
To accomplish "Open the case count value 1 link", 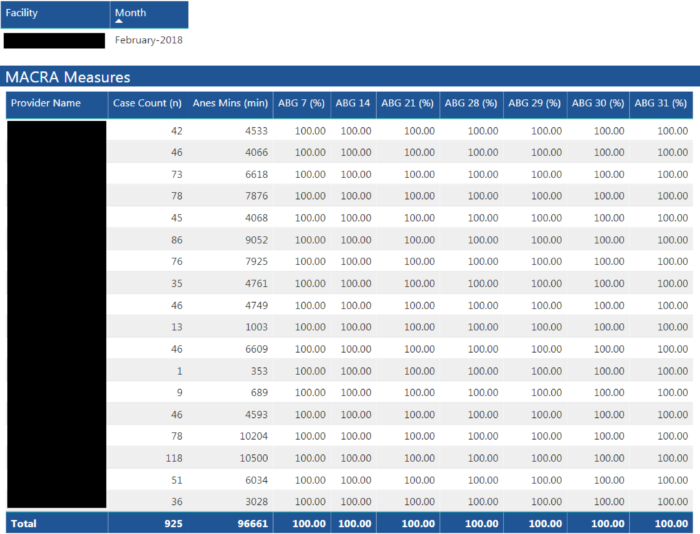I will point(179,371).
